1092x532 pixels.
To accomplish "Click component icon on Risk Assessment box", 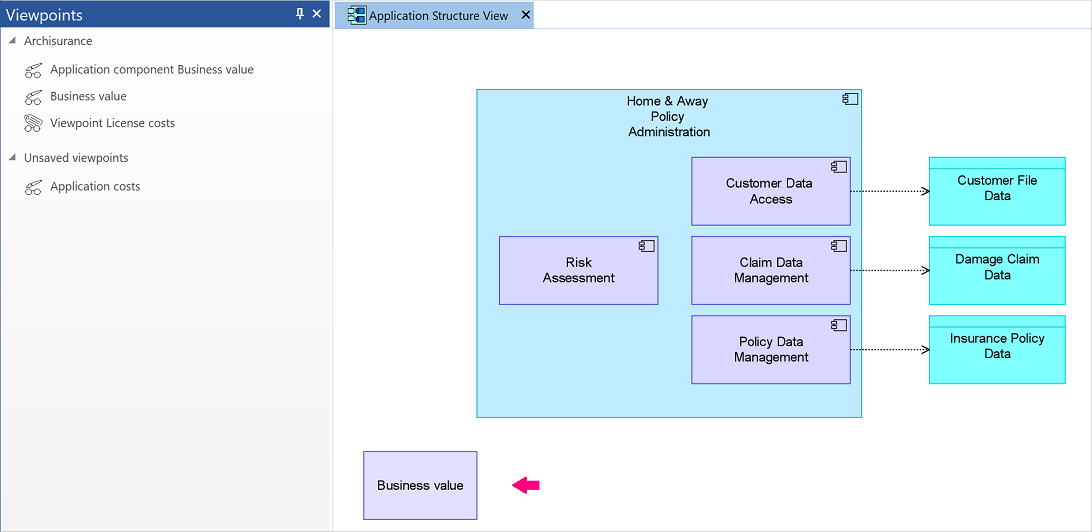I will coord(646,246).
